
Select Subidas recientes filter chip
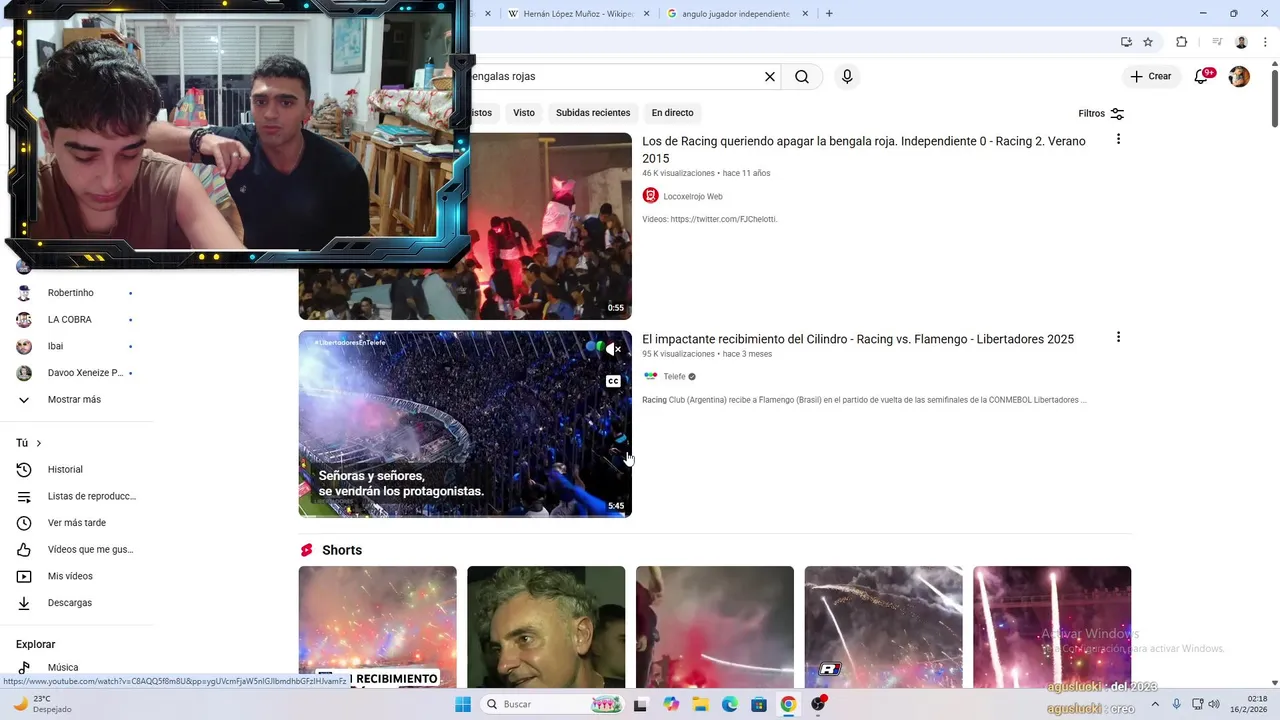(593, 113)
